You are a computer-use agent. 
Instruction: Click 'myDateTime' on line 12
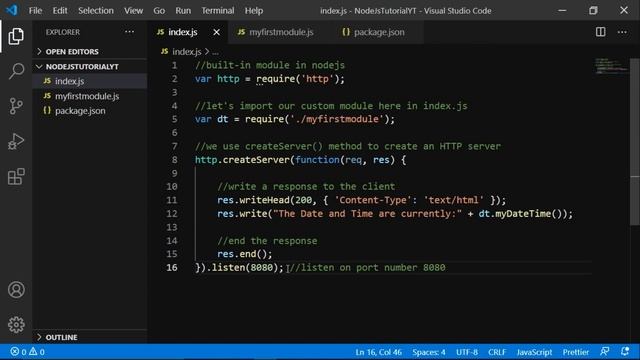coord(523,213)
